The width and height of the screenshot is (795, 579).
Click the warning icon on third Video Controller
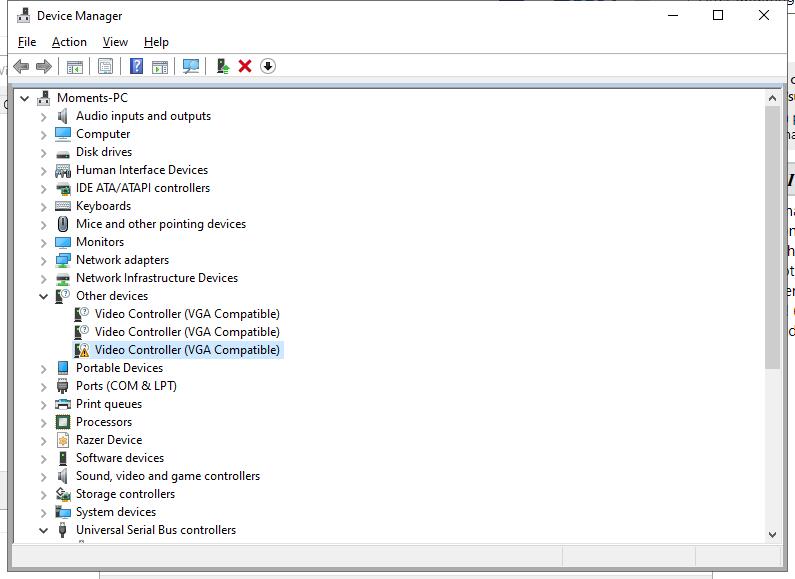coord(82,350)
